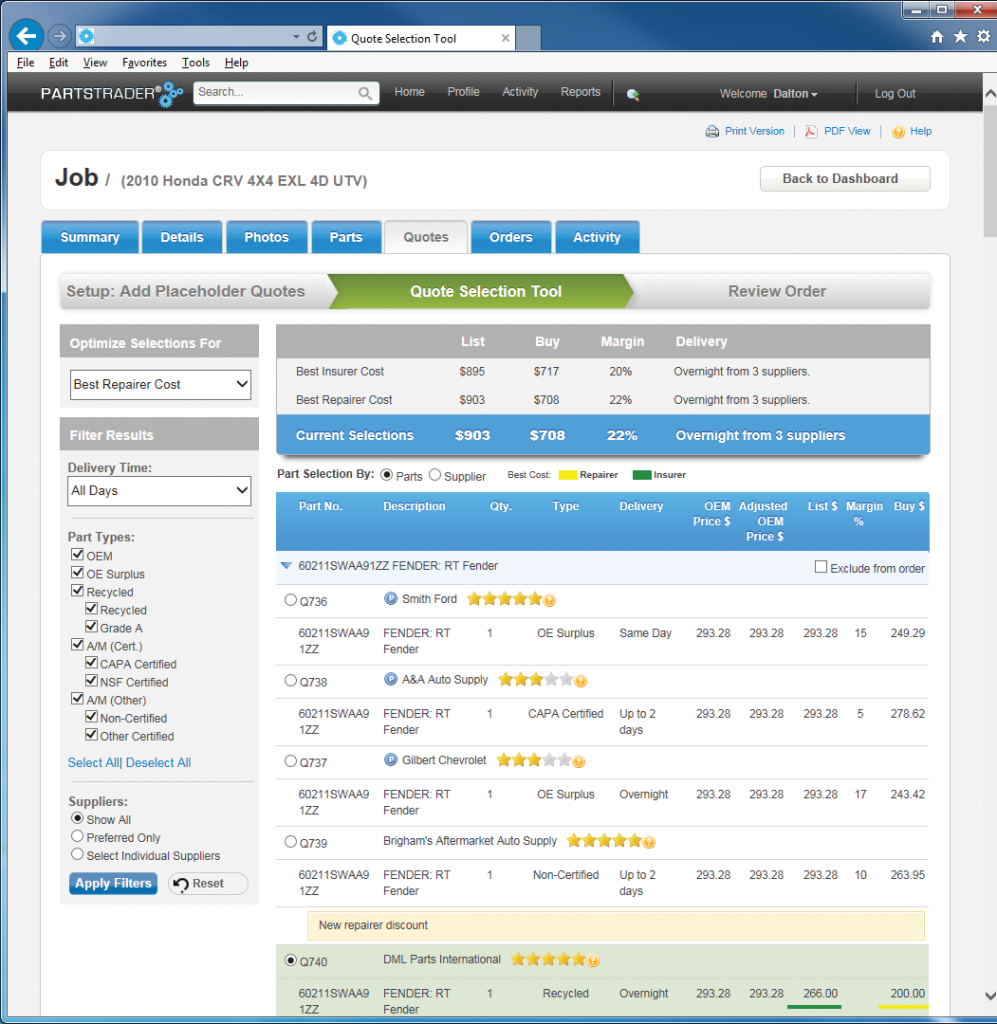Click the Smith Ford five-star rating

point(505,599)
